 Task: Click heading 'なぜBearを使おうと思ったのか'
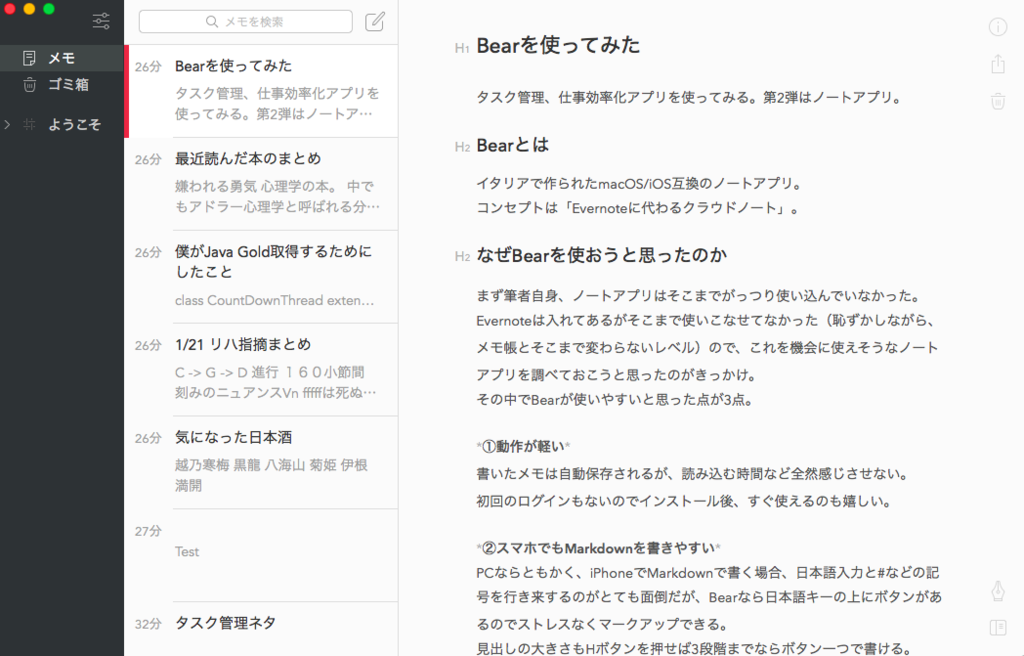(601, 255)
